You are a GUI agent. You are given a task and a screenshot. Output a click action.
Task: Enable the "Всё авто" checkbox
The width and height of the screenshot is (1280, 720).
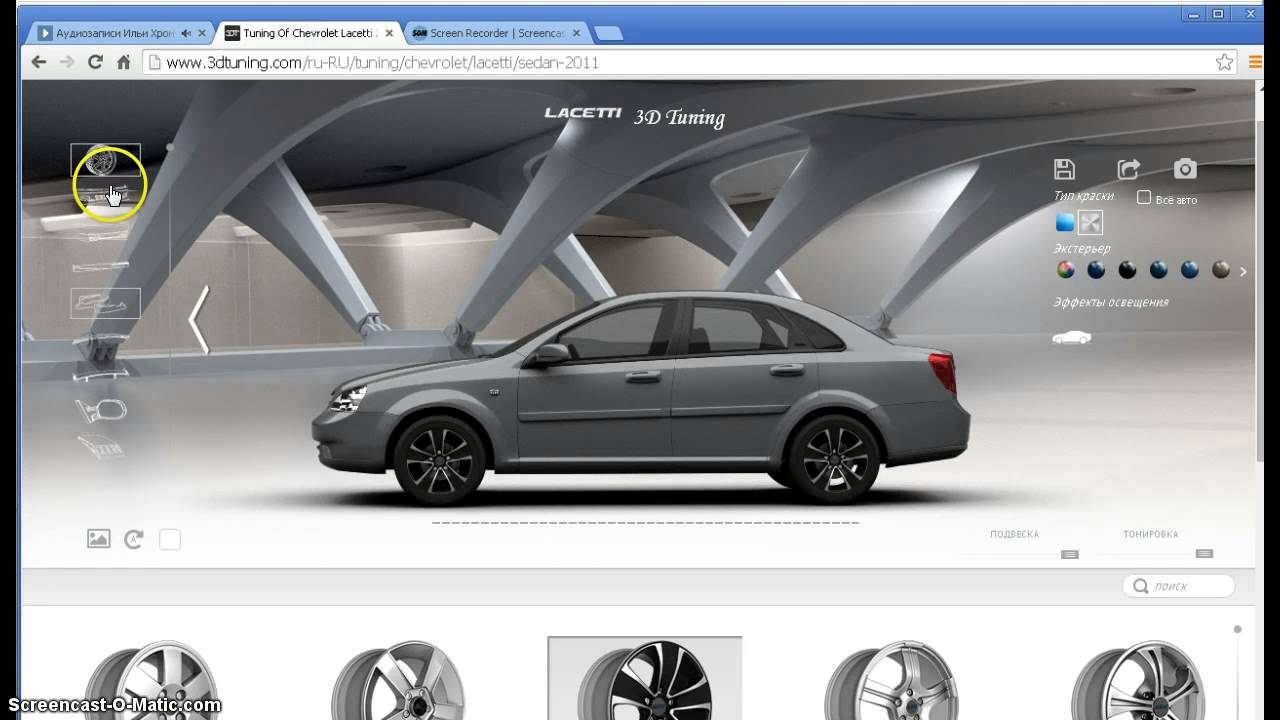(x=1144, y=198)
